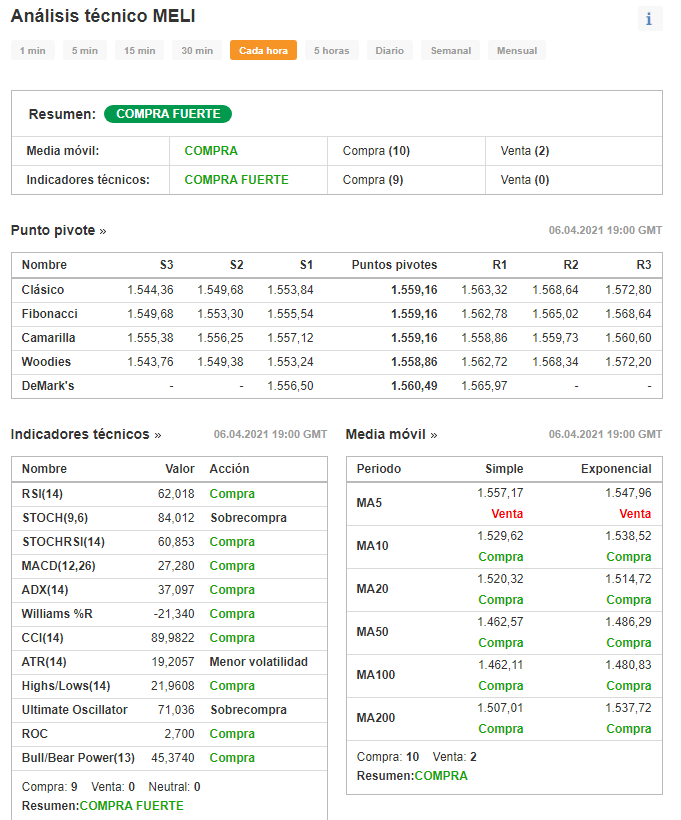The height and width of the screenshot is (820, 681).
Task: Click the DeMark's pivot value 1.560,49
Action: click(414, 386)
